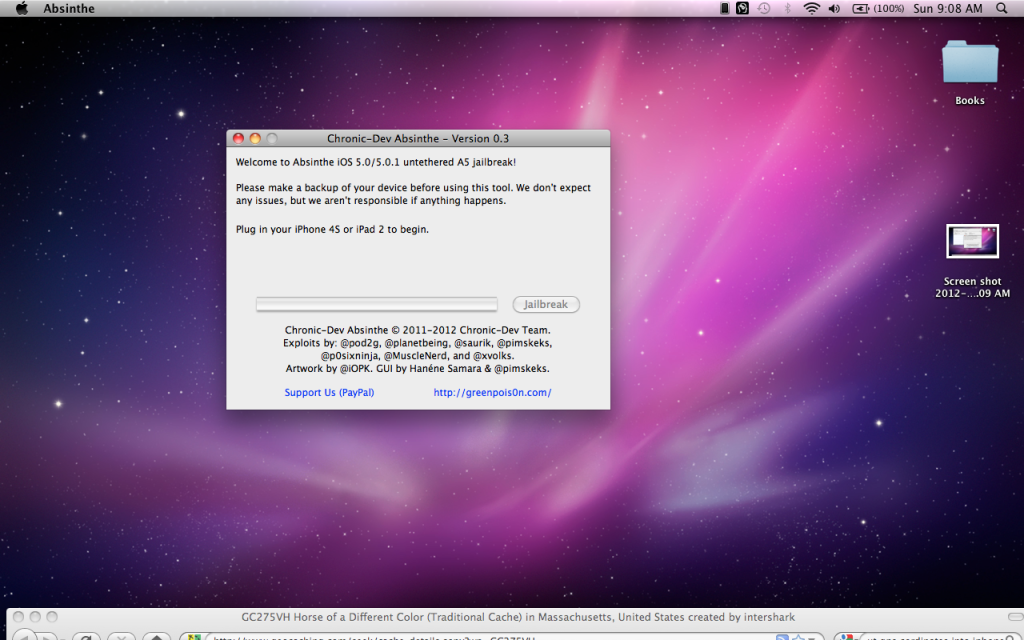Click the text 'Plug in your iPhone 4S or iPad 2'
The image size is (1024, 640).
(332, 229)
